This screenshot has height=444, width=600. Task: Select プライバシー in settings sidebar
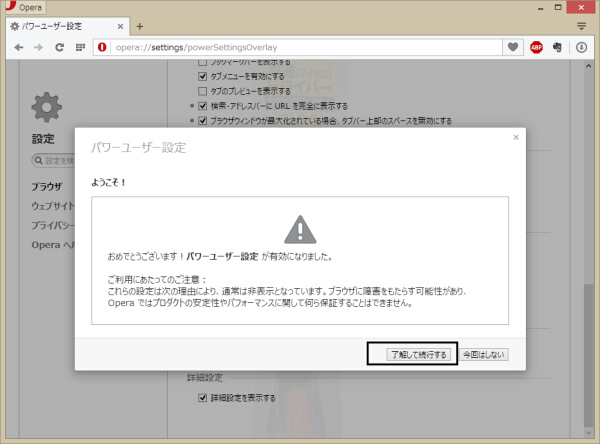point(53,225)
